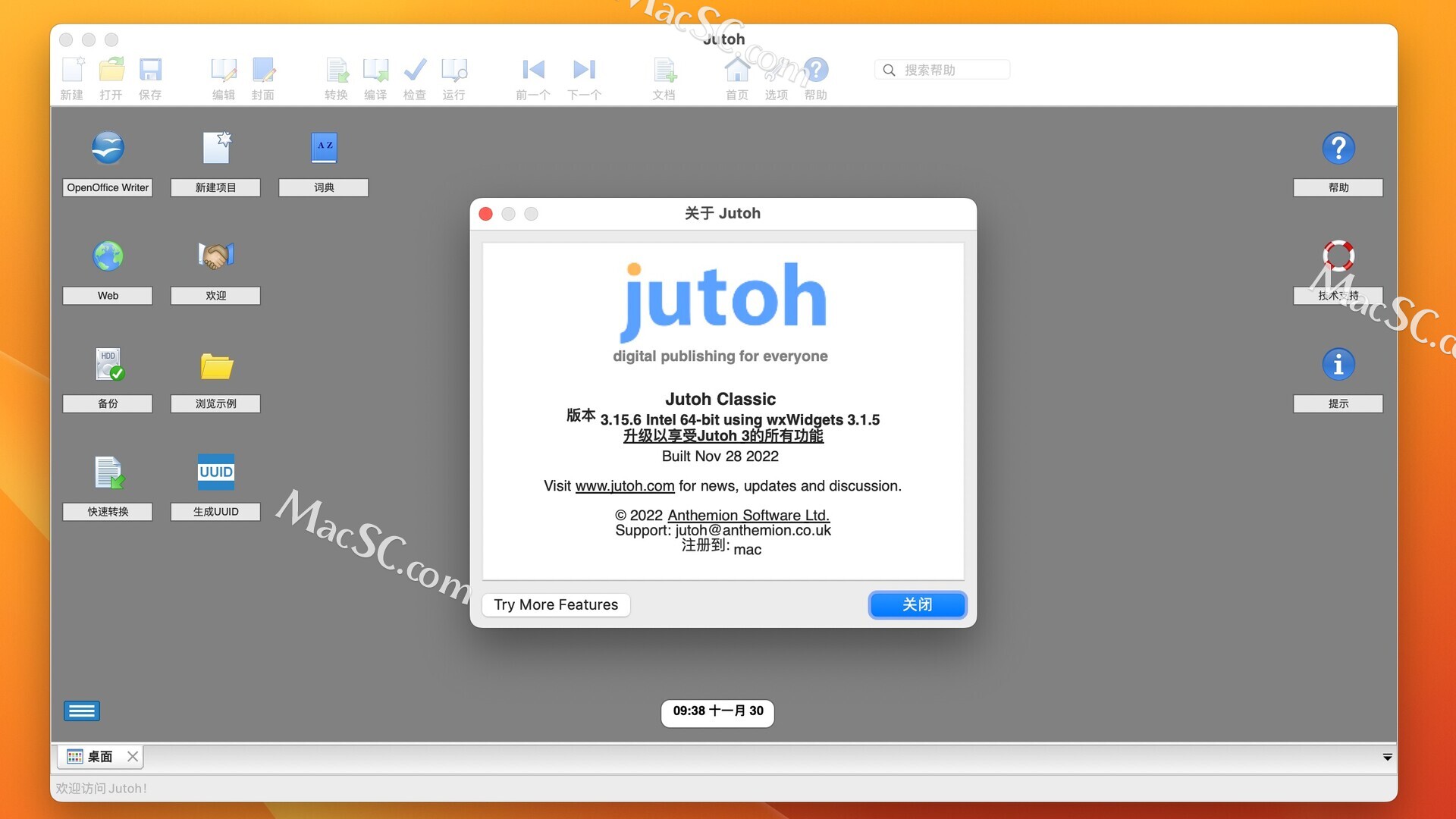Click the 欢迎访问 Jutoh! status bar text
The image size is (1456, 819).
(x=102, y=789)
